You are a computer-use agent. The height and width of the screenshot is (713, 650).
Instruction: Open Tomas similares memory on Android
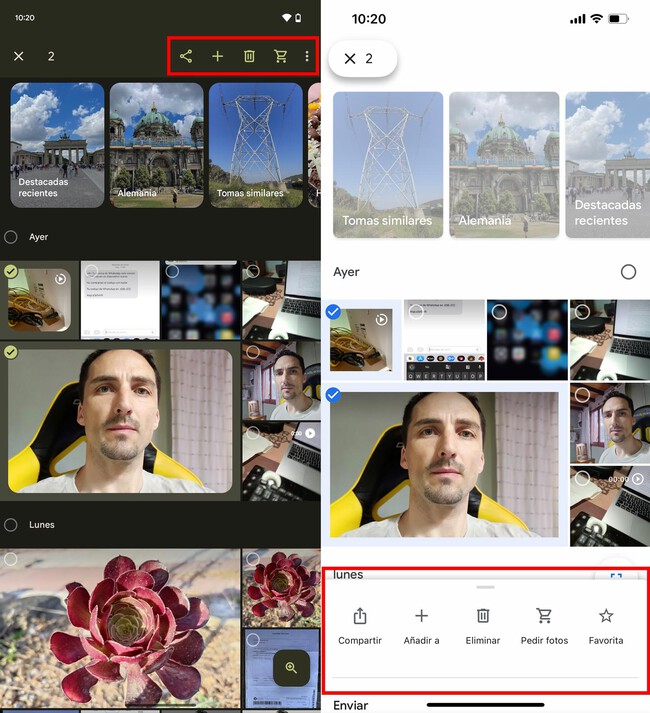point(256,145)
